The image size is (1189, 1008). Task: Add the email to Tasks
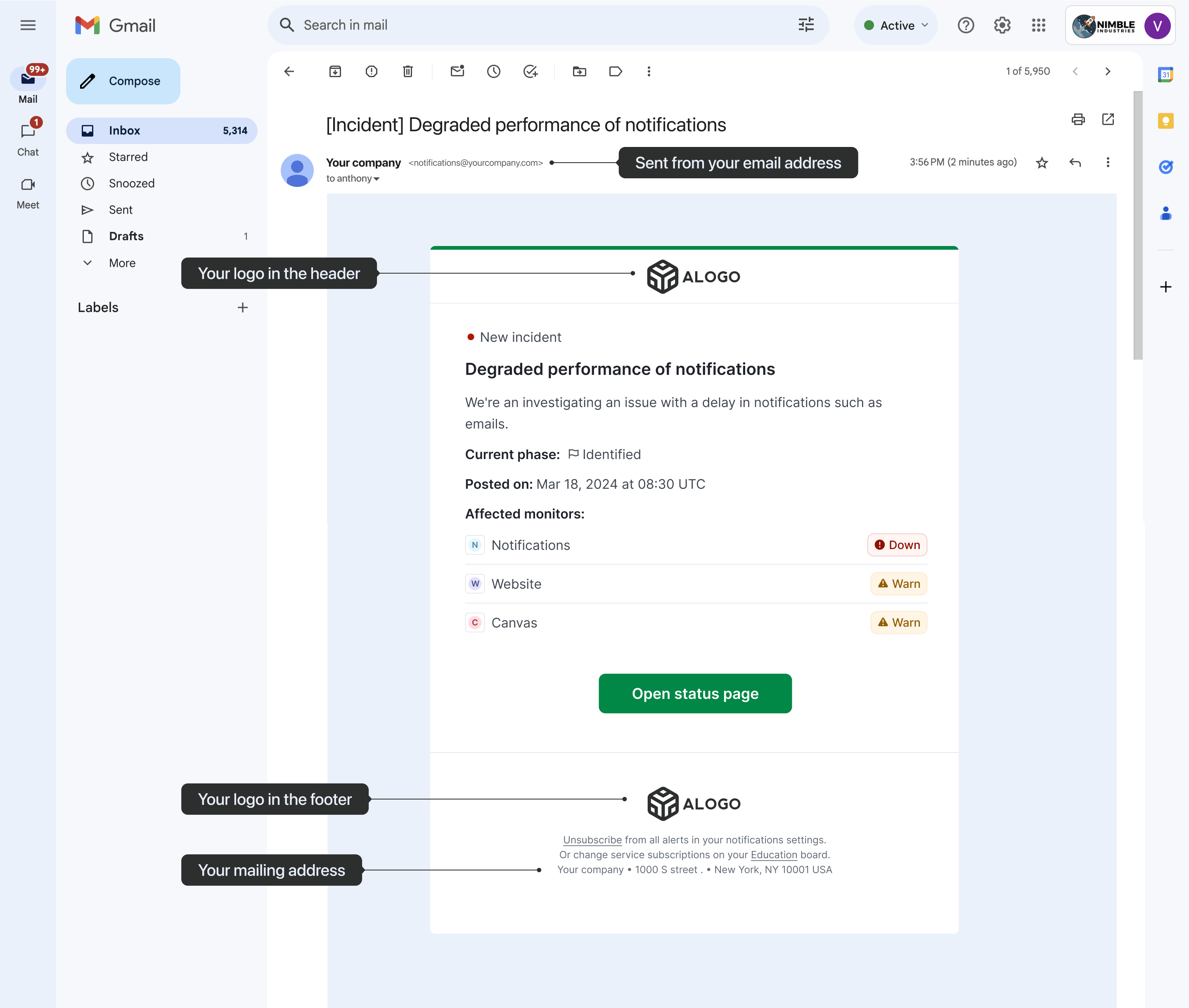pos(531,71)
